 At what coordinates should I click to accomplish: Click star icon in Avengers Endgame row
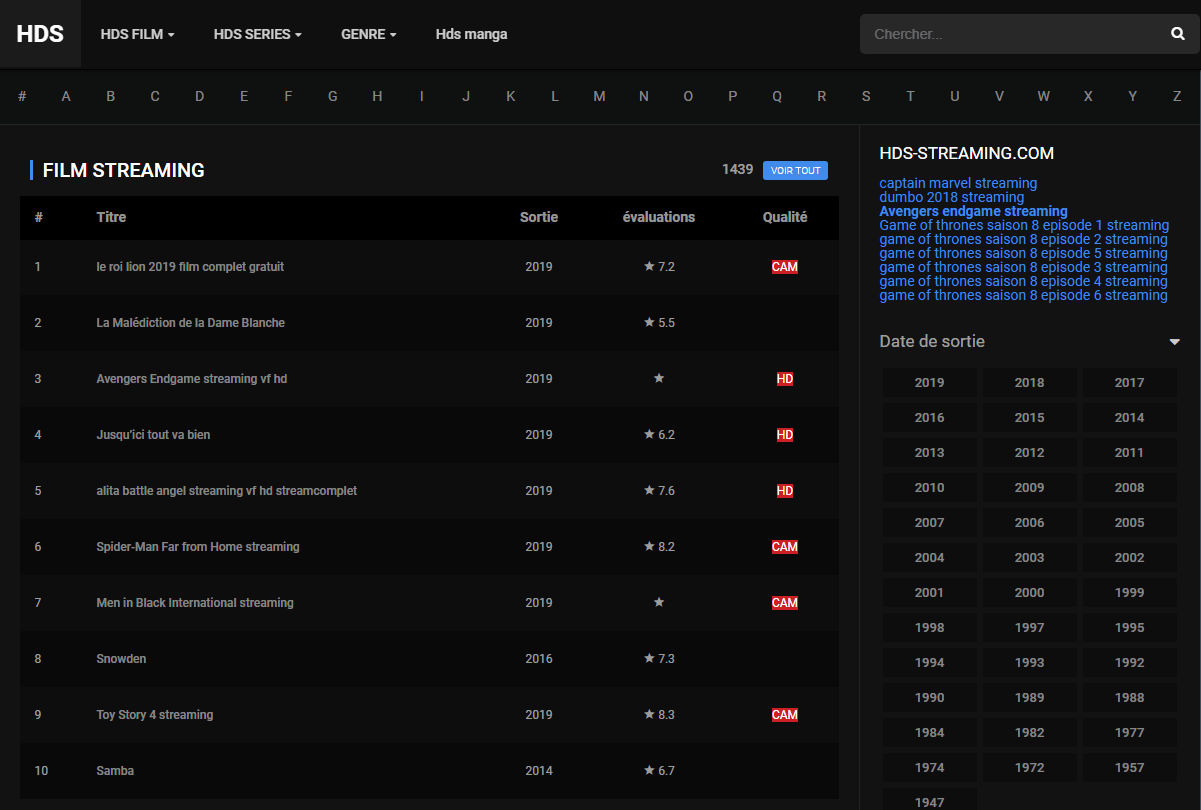click(x=659, y=379)
